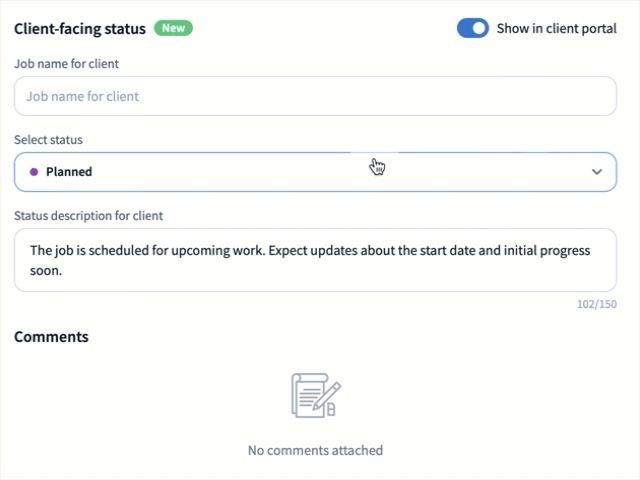Click the green New badge
This screenshot has height=480, width=640.
[x=173, y=28]
